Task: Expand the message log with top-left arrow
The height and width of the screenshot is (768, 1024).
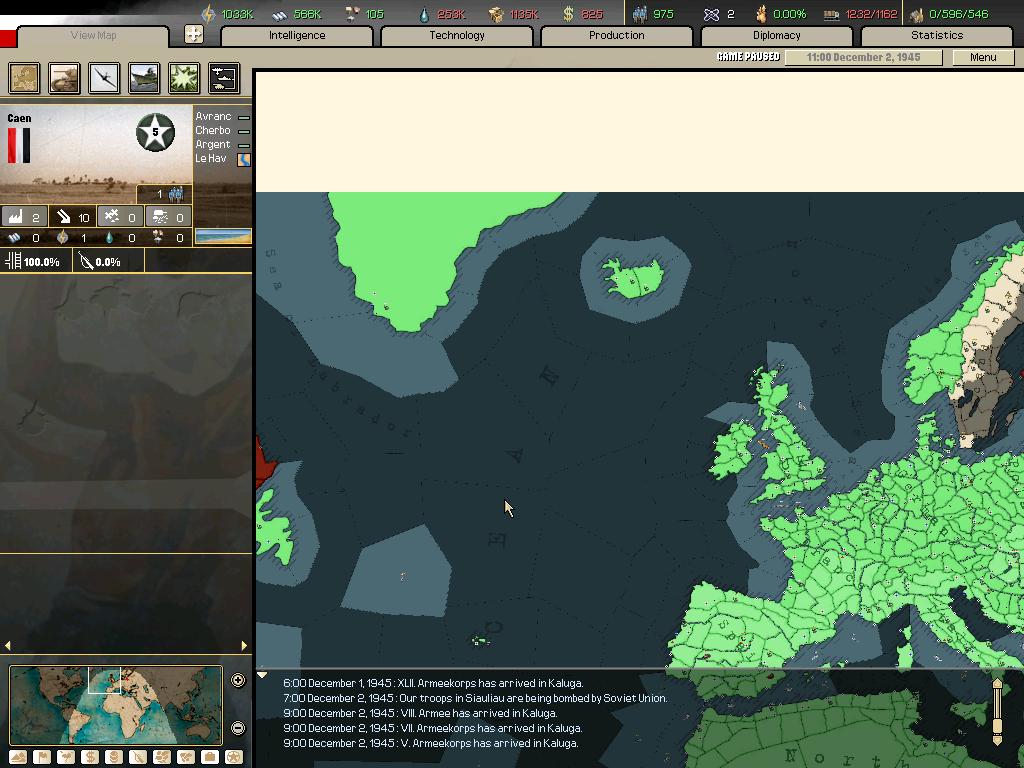Action: pos(262,676)
